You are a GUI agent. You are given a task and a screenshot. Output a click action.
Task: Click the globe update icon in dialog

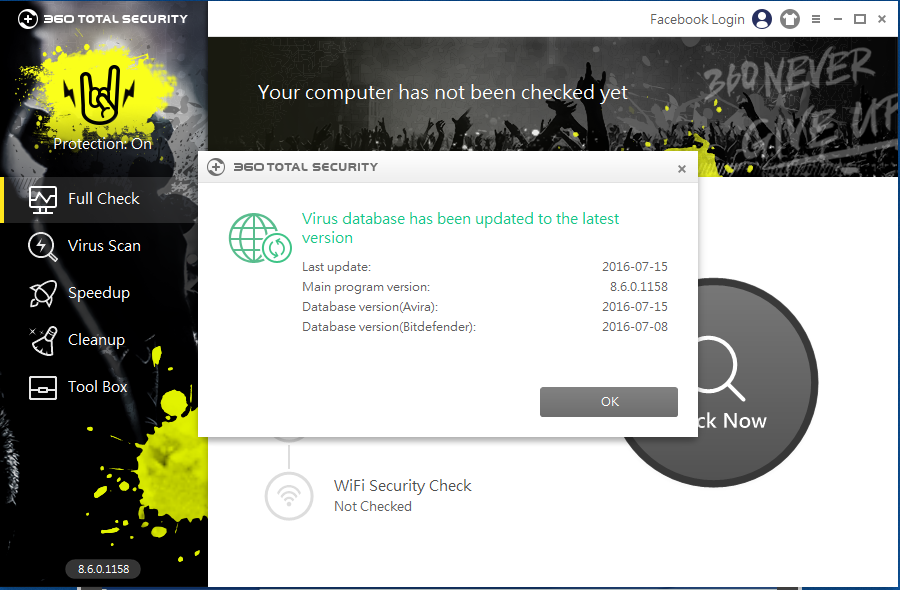[260, 238]
